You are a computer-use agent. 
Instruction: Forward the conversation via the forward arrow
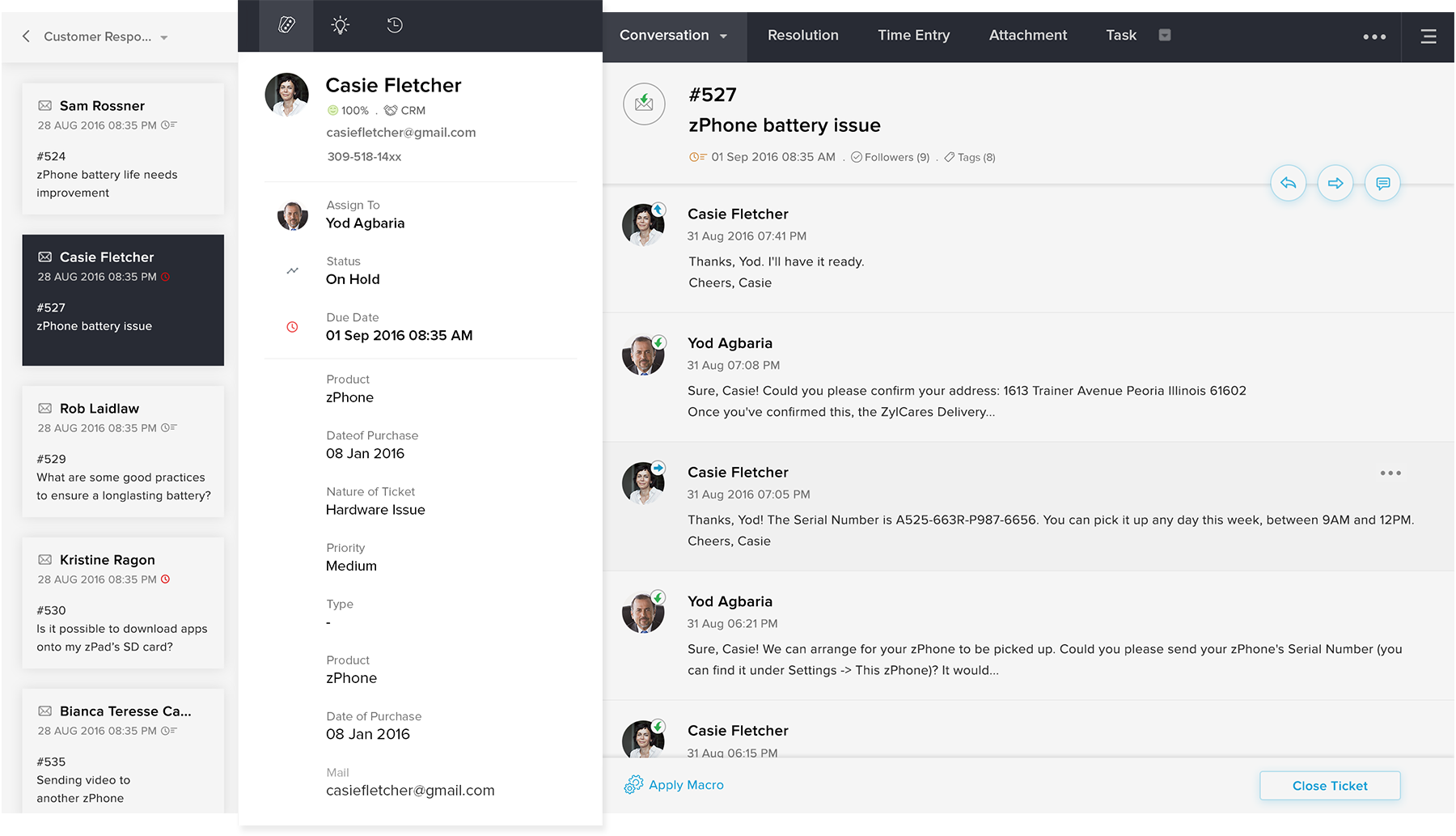[1335, 183]
